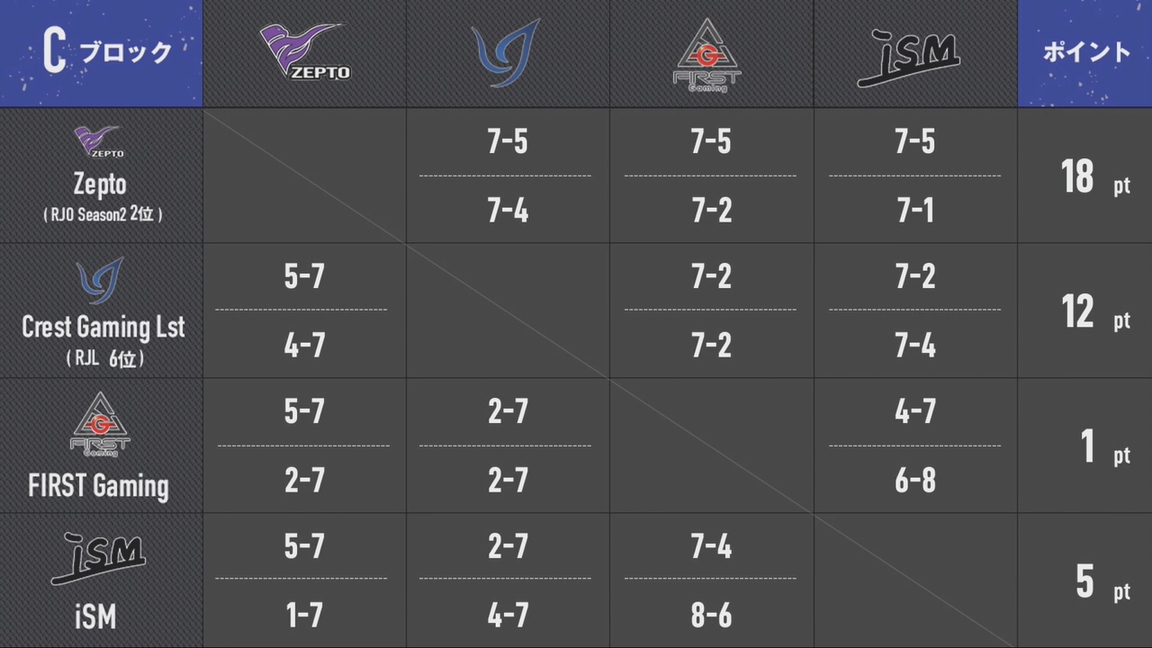Click the Crest Gaming Lst team name

(103, 327)
